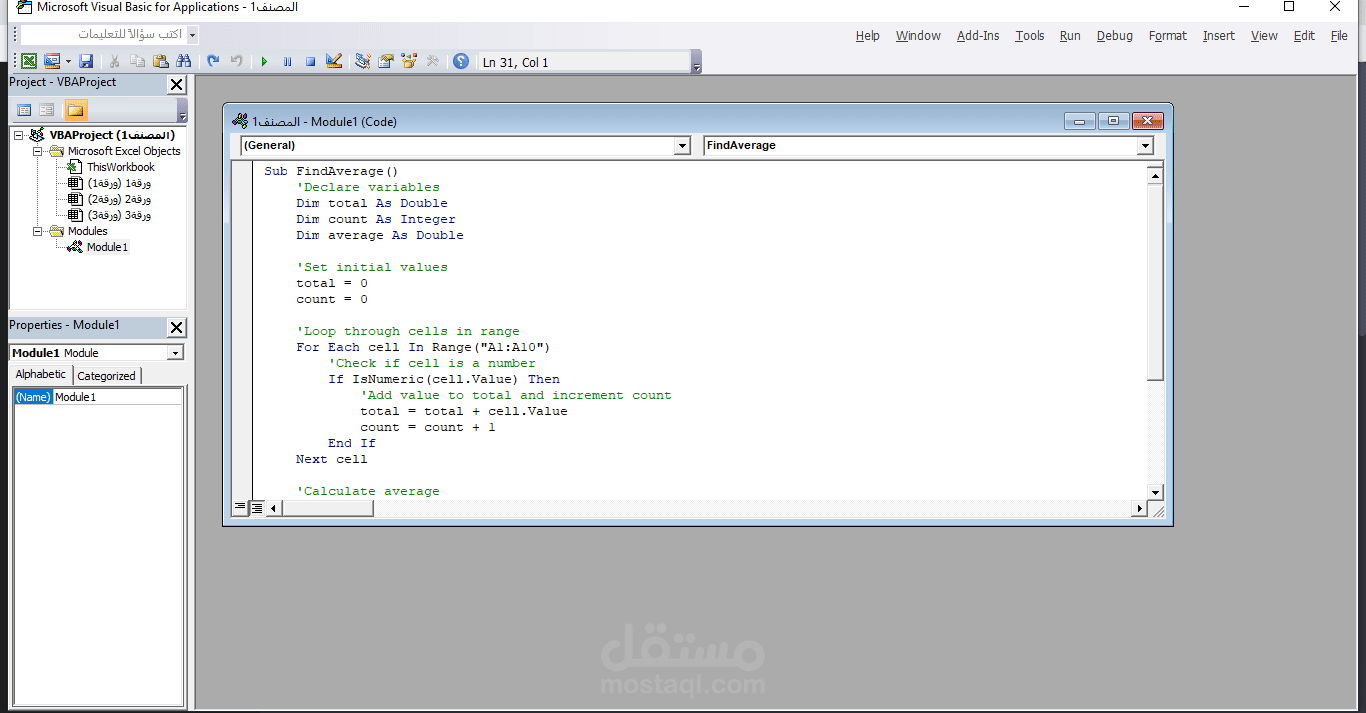
Task: Switch to the Categorized tab
Action: point(106,376)
